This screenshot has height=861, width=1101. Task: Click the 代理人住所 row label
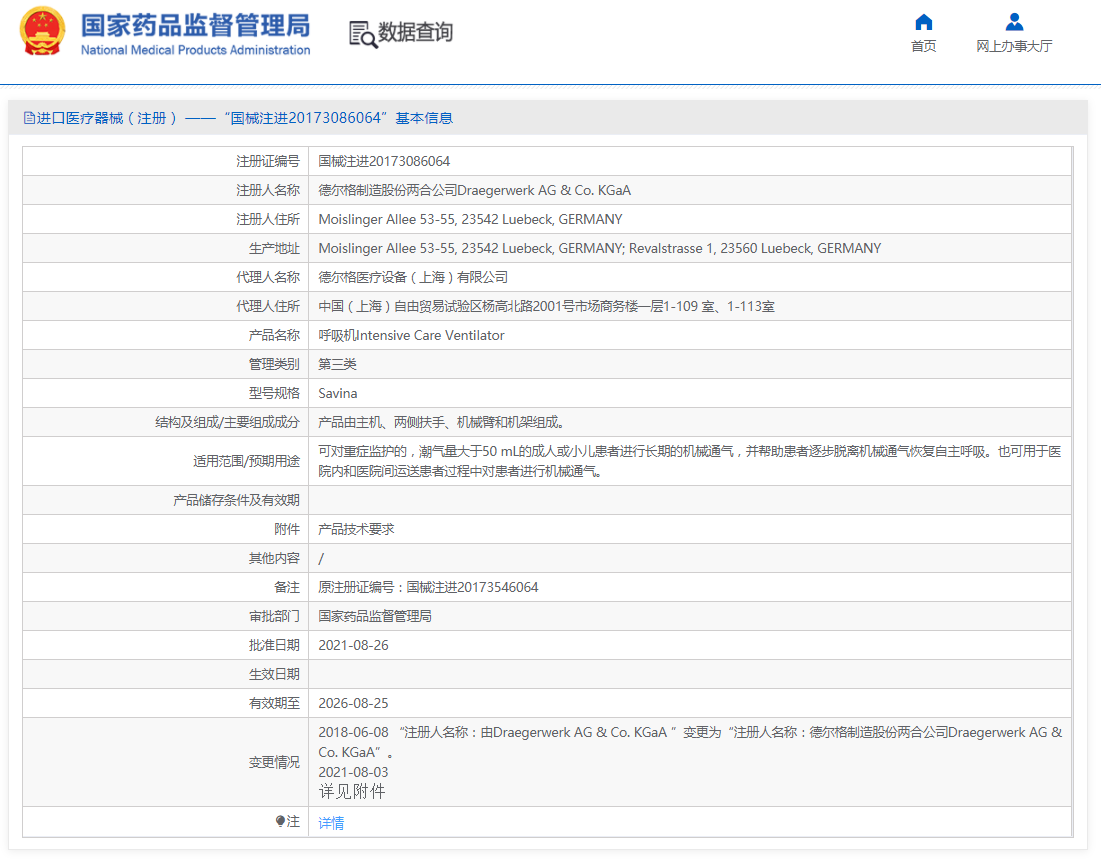[x=268, y=306]
